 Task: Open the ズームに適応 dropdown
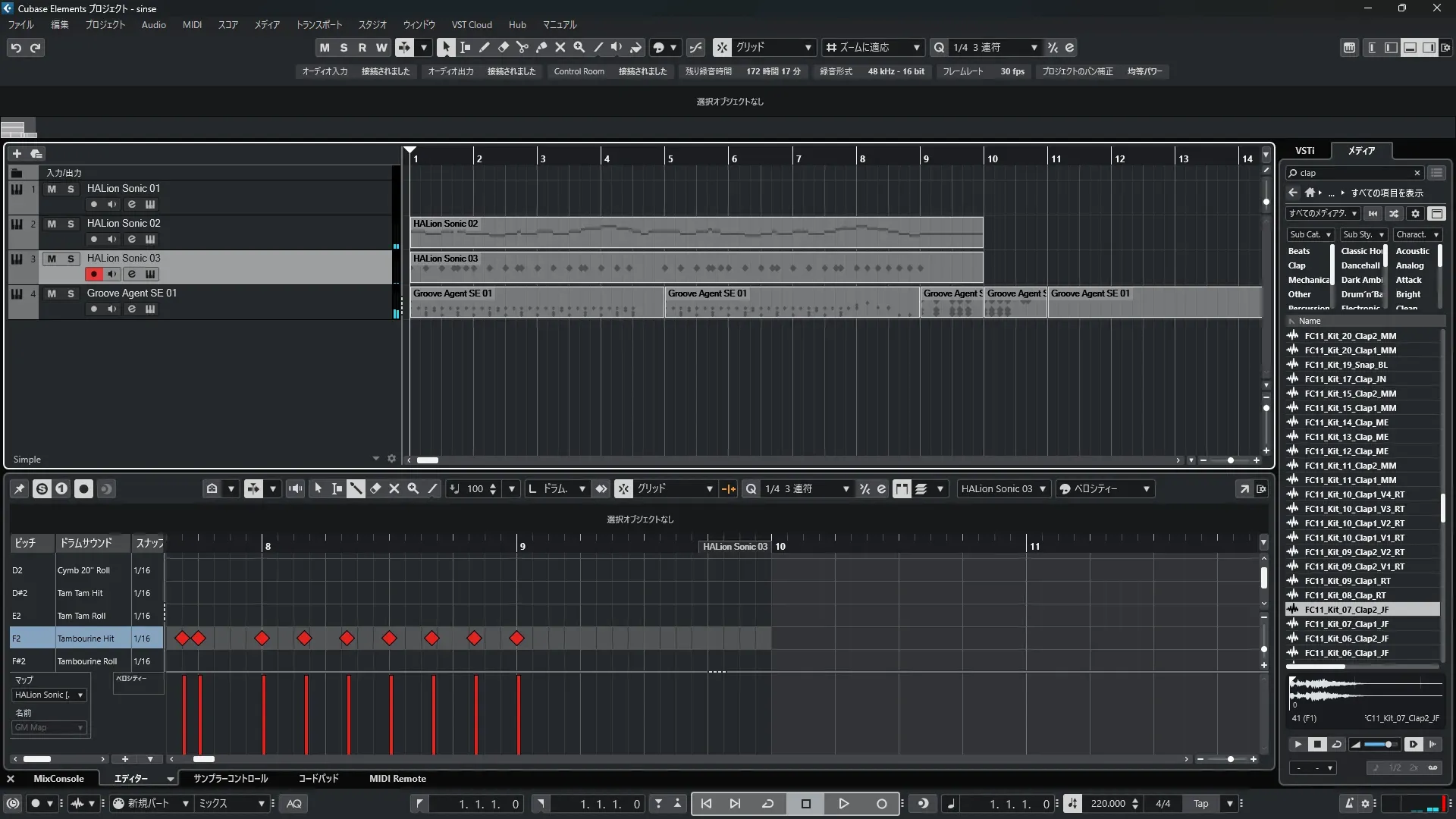(873, 47)
